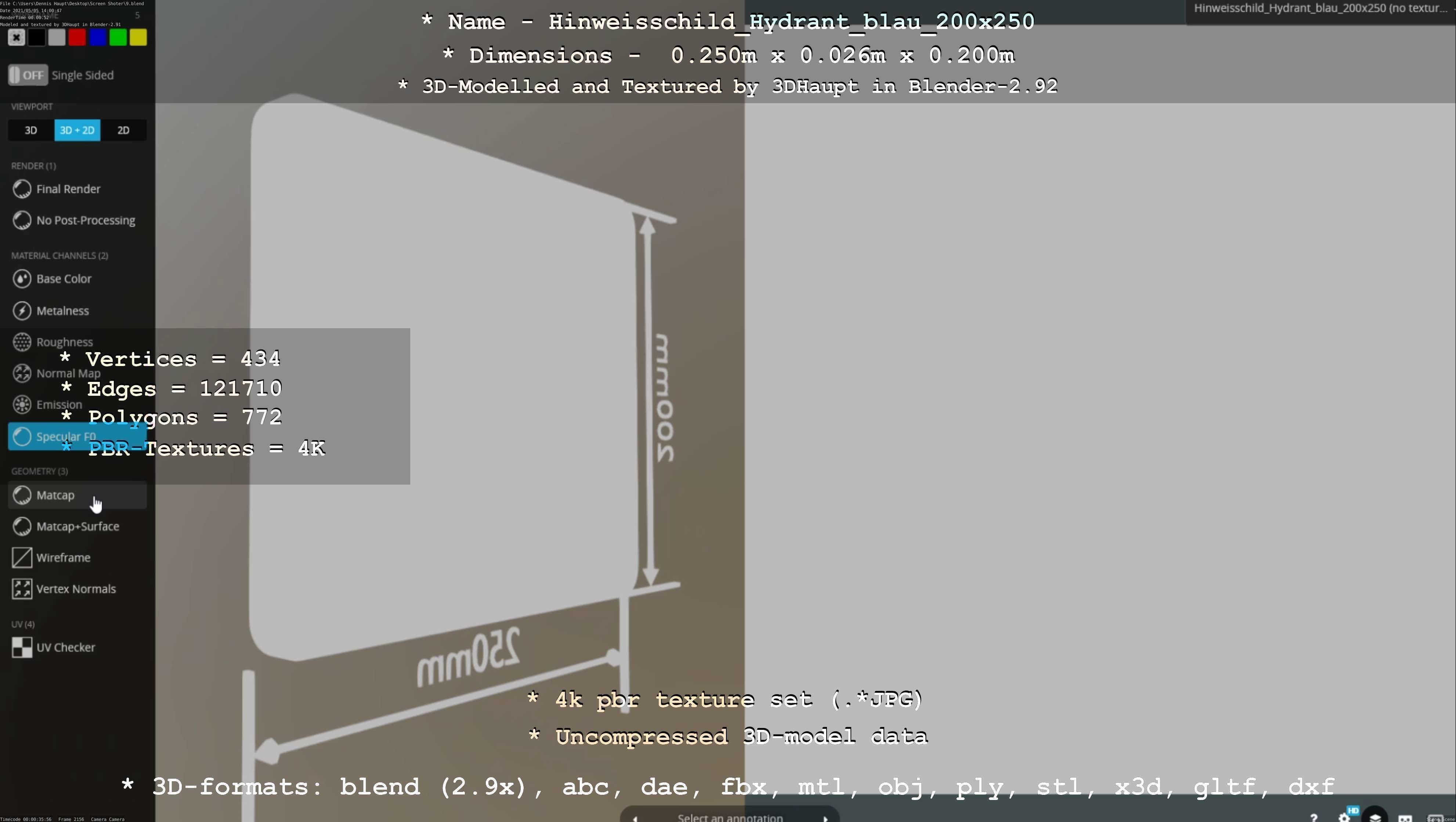
Task: Go to previous annotation arrow
Action: [635, 818]
